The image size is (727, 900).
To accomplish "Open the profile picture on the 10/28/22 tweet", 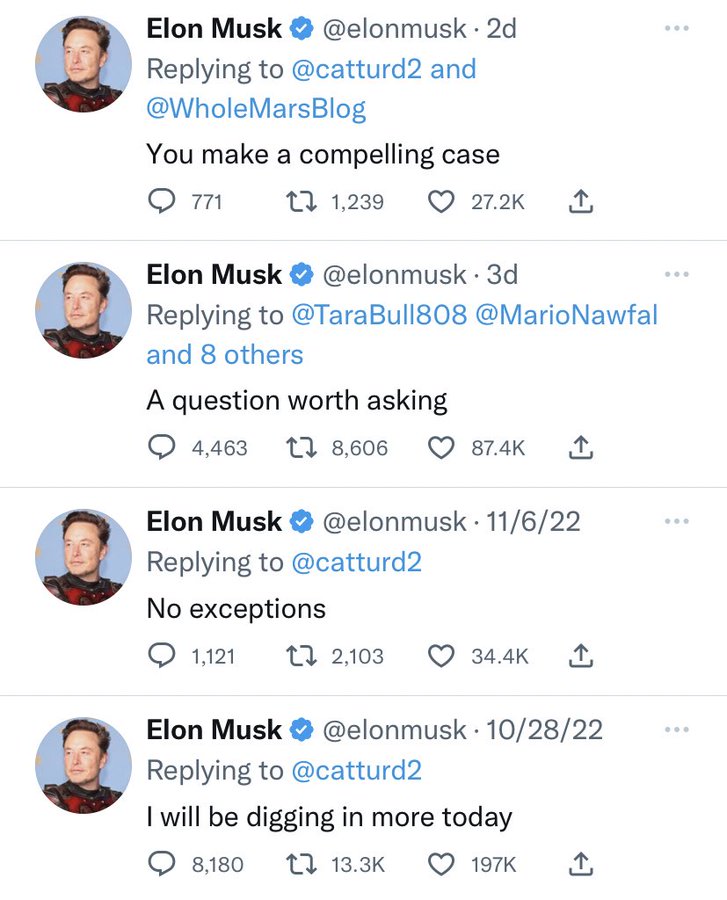I will point(84,764).
